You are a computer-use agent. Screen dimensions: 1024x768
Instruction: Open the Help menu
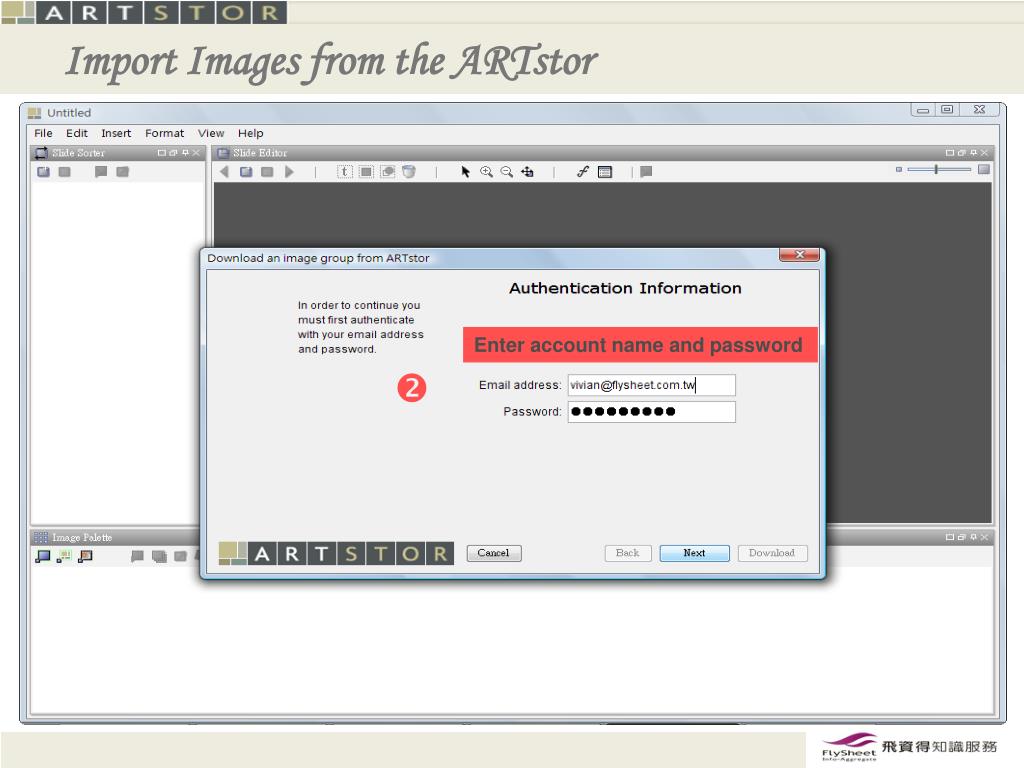(x=251, y=133)
